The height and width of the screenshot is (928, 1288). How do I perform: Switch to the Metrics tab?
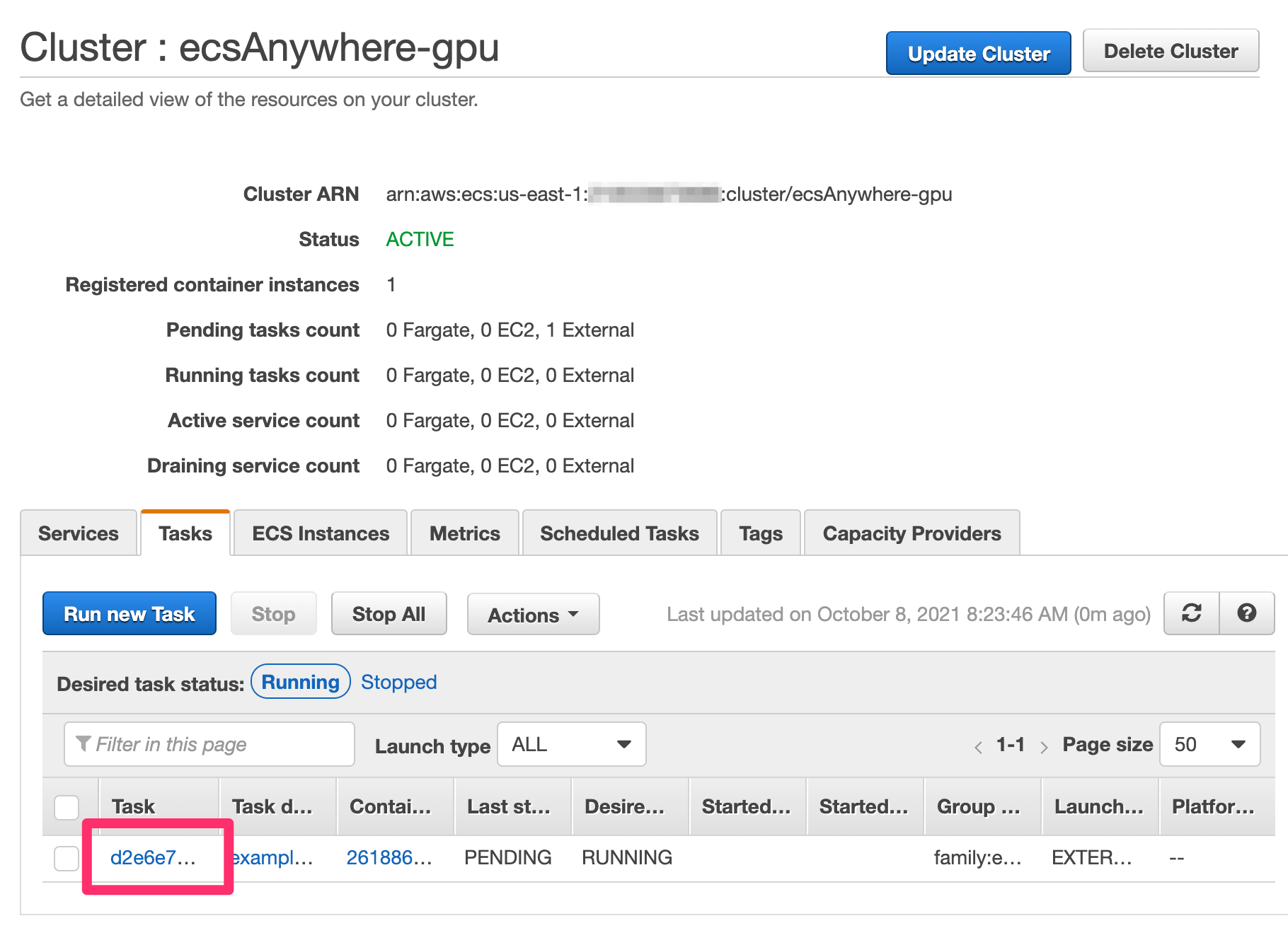465,533
